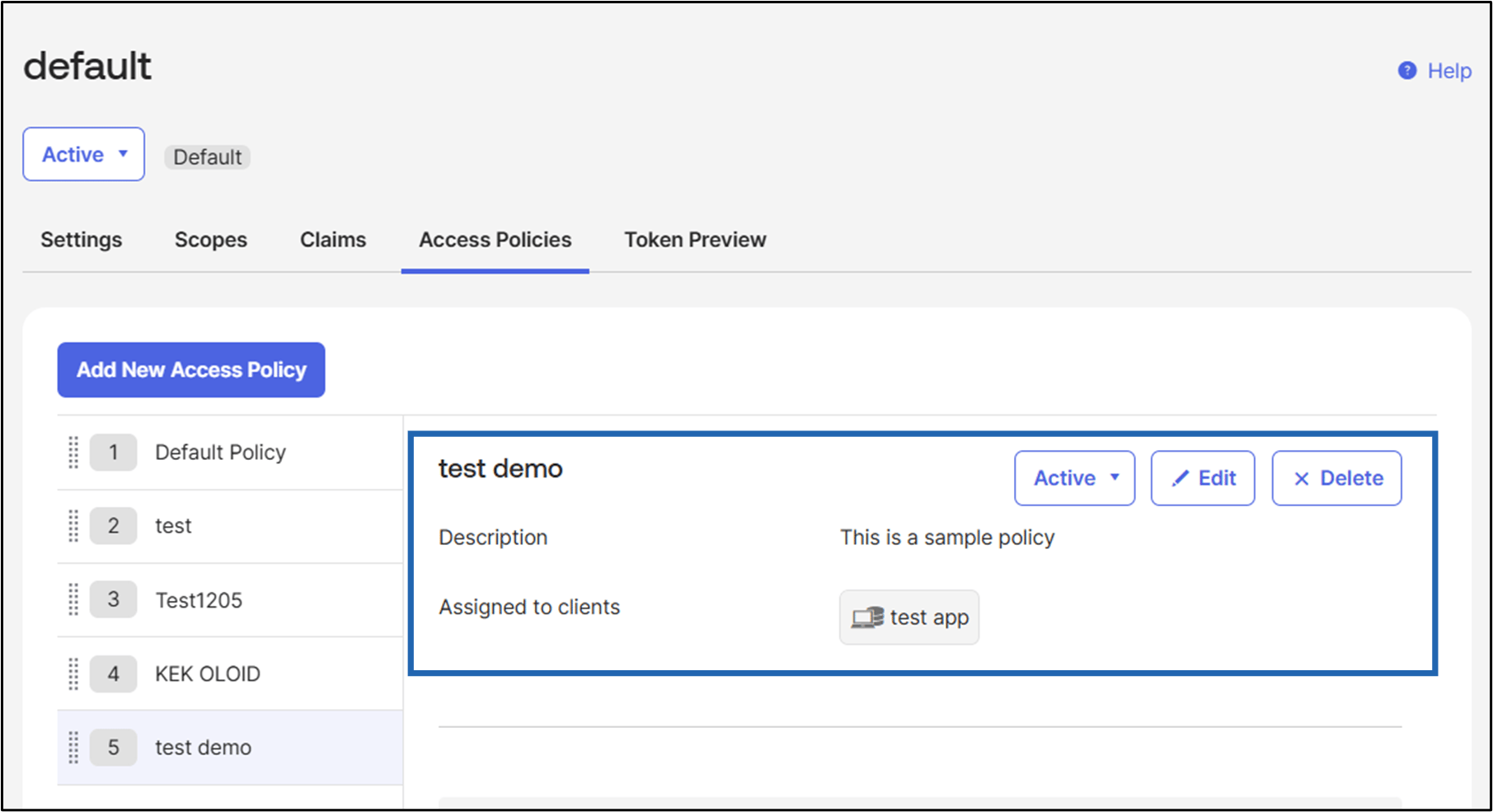The width and height of the screenshot is (1493, 812).
Task: Click the Default badge label
Action: [207, 157]
